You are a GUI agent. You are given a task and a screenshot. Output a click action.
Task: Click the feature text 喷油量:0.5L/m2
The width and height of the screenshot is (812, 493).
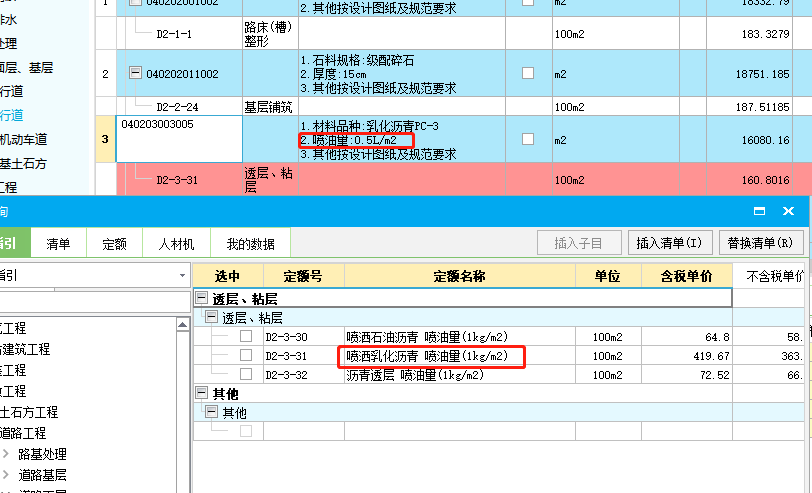pyautogui.click(x=355, y=140)
